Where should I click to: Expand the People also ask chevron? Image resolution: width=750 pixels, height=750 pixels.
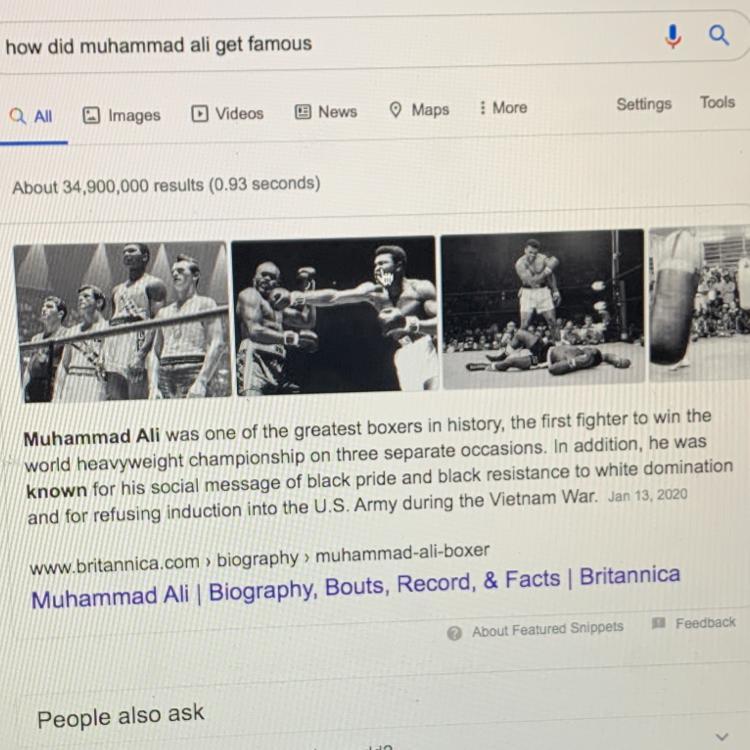(722, 736)
